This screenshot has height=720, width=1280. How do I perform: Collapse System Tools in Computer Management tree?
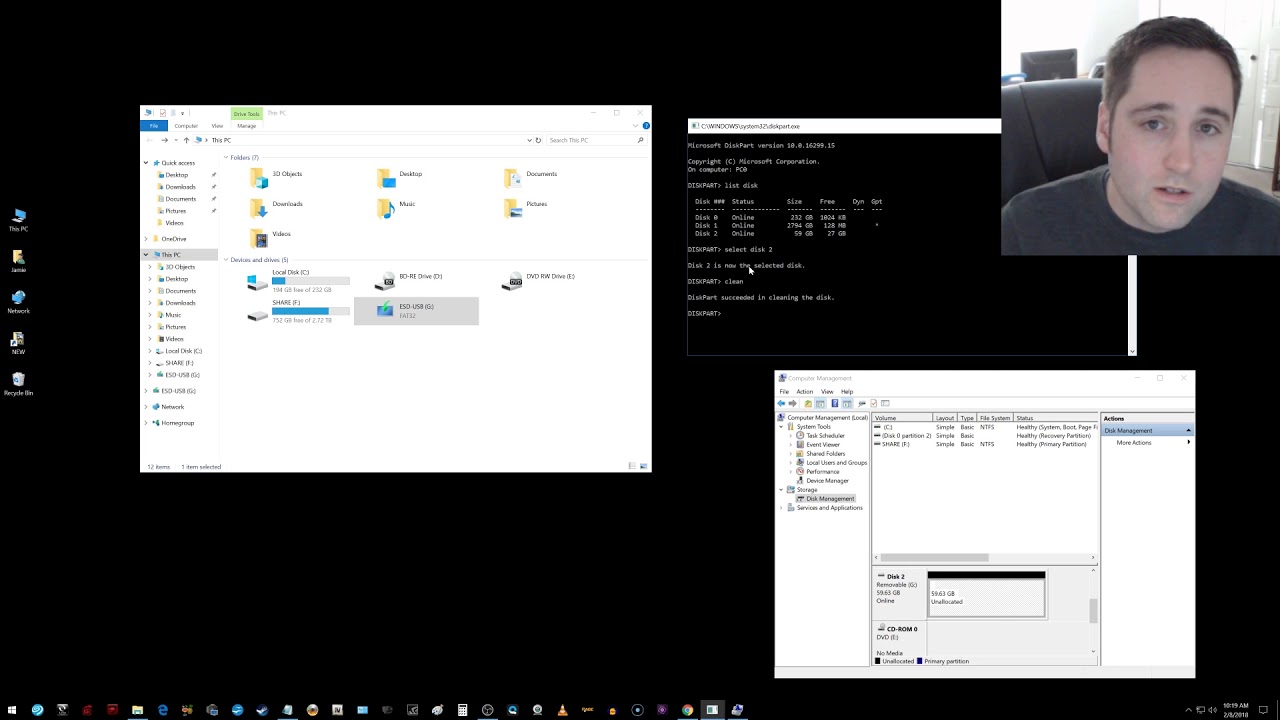(x=781, y=427)
